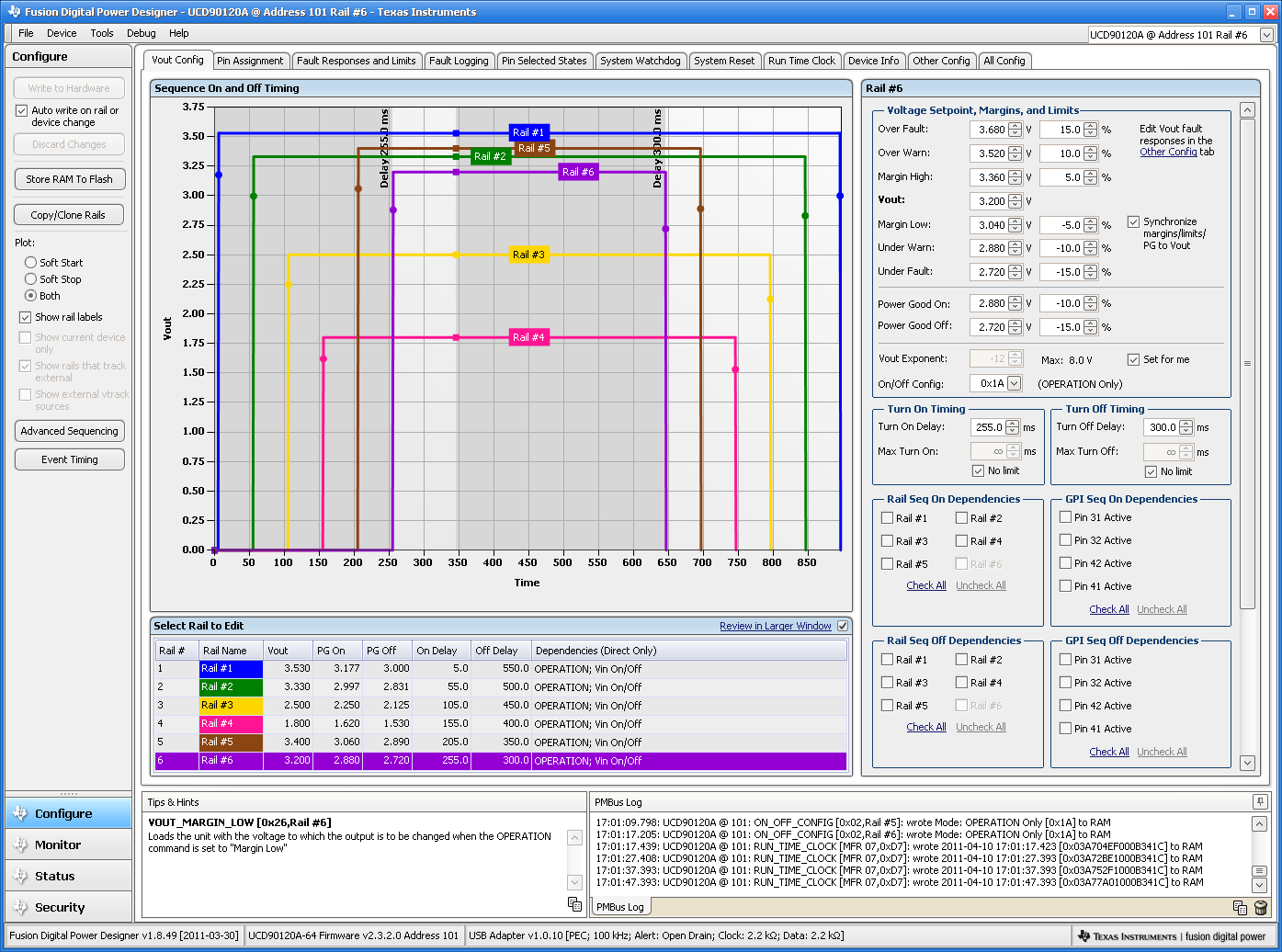Click the Monitor section icon in sidebar
The width and height of the screenshot is (1282, 952).
[20, 845]
